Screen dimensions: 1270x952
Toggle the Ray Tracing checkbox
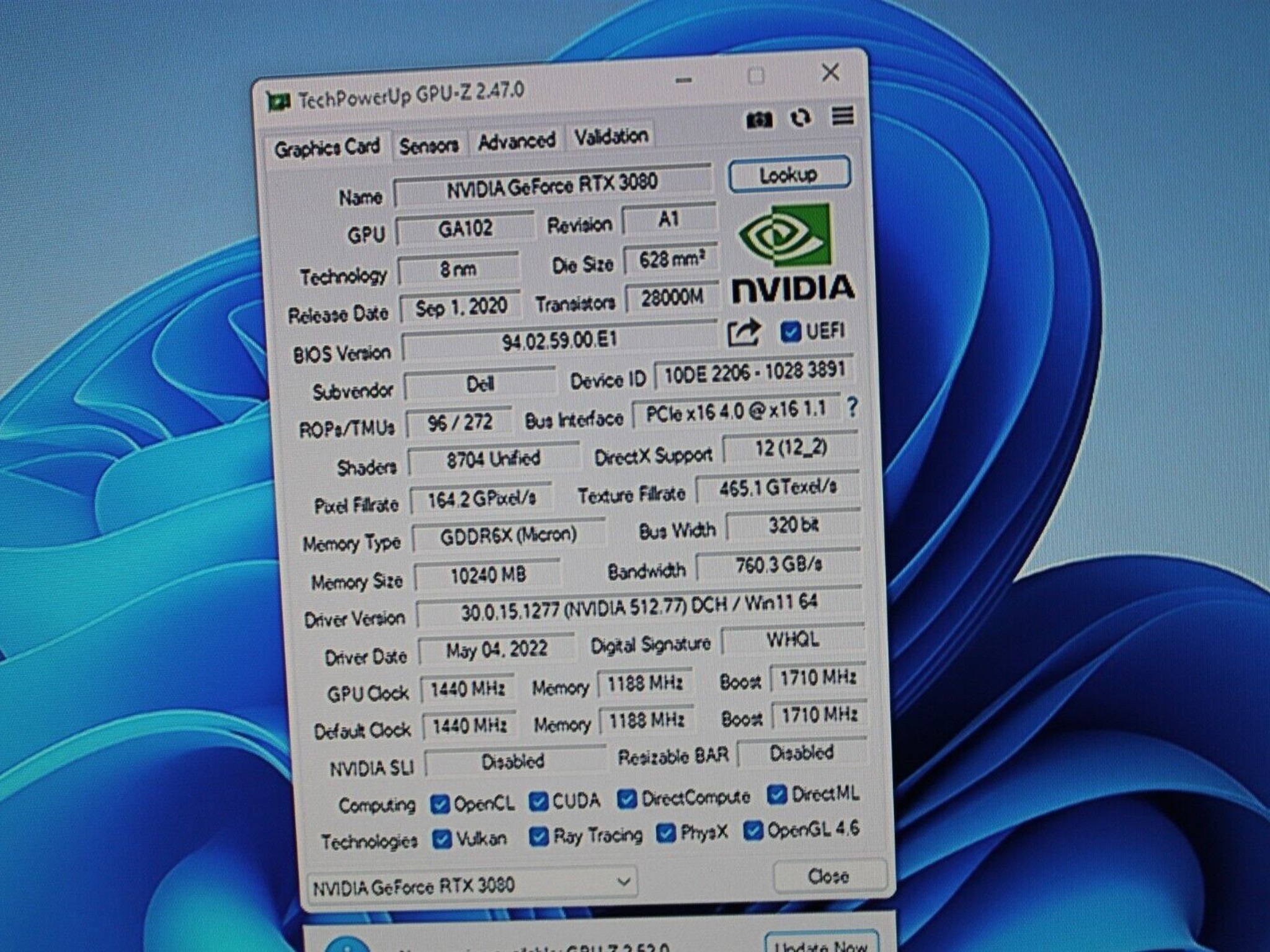pyautogui.click(x=538, y=837)
